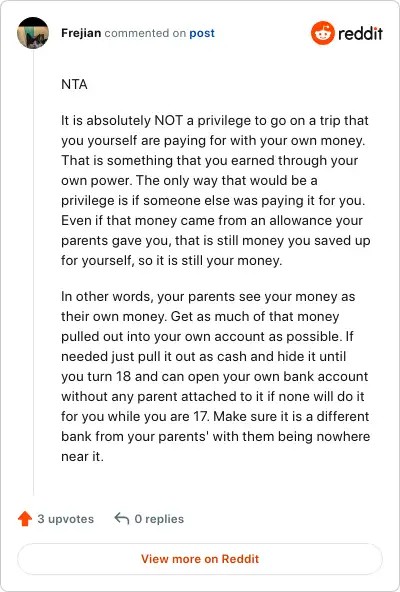Image resolution: width=400 pixels, height=592 pixels.
Task: Click the "commented on" text
Action: click(145, 33)
